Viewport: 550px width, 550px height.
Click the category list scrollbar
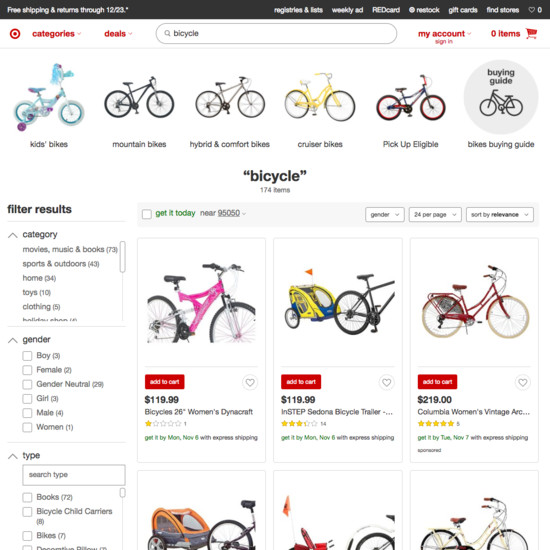[x=122, y=257]
